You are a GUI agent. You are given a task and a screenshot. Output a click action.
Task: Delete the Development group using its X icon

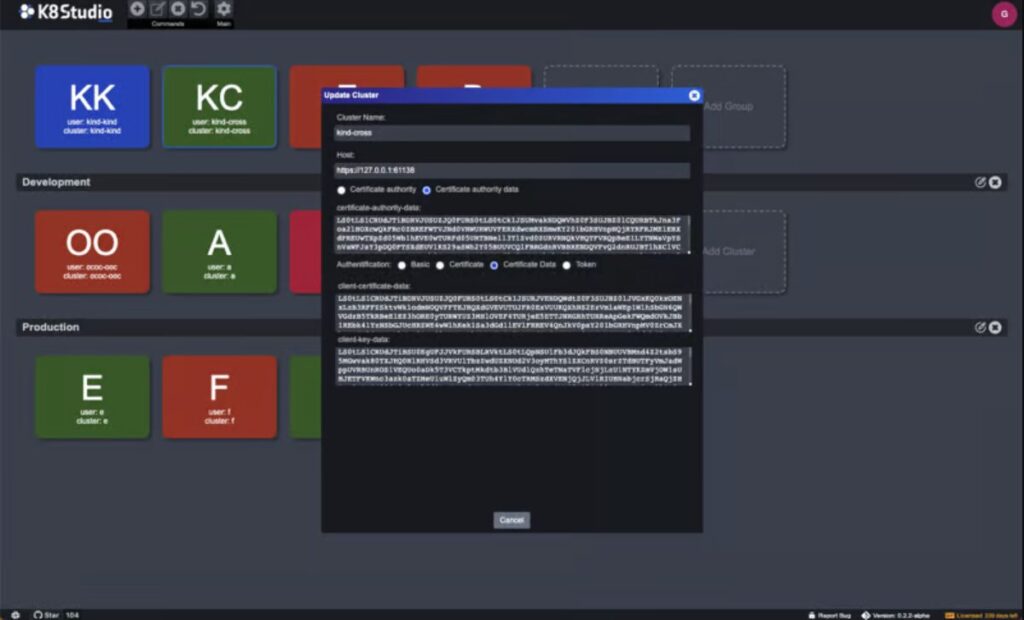(x=995, y=182)
